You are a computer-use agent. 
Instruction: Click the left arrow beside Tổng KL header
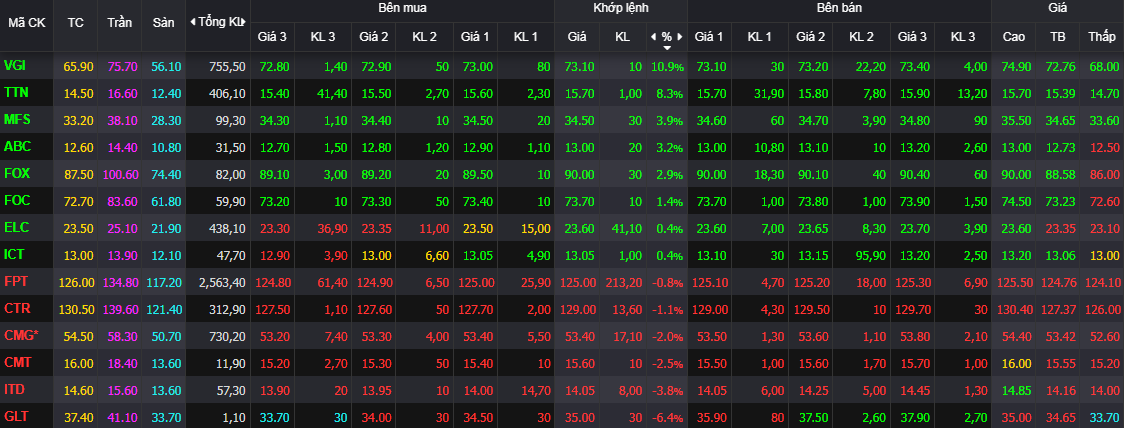coord(192,22)
